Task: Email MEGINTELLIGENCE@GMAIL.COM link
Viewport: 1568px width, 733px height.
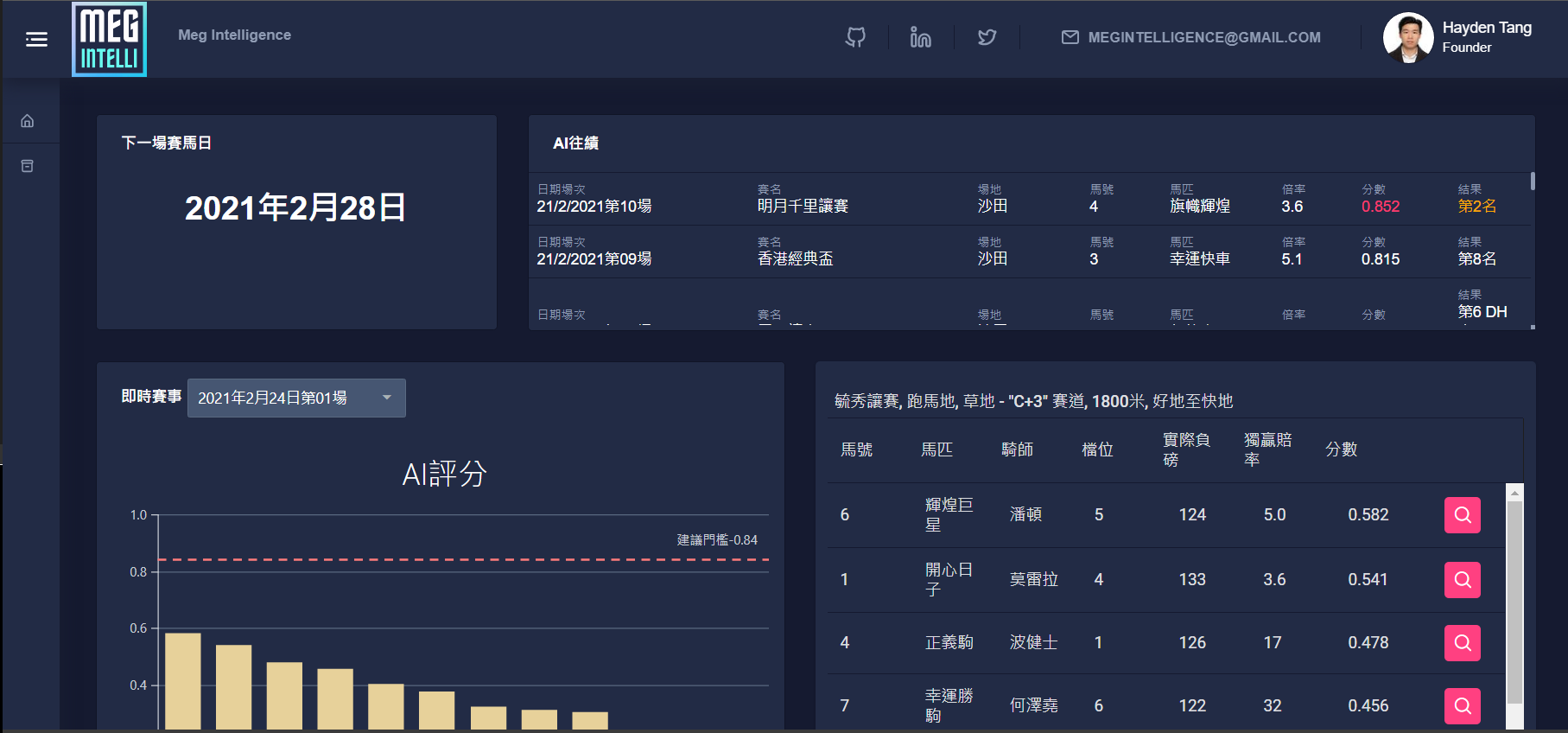Action: (x=1191, y=37)
